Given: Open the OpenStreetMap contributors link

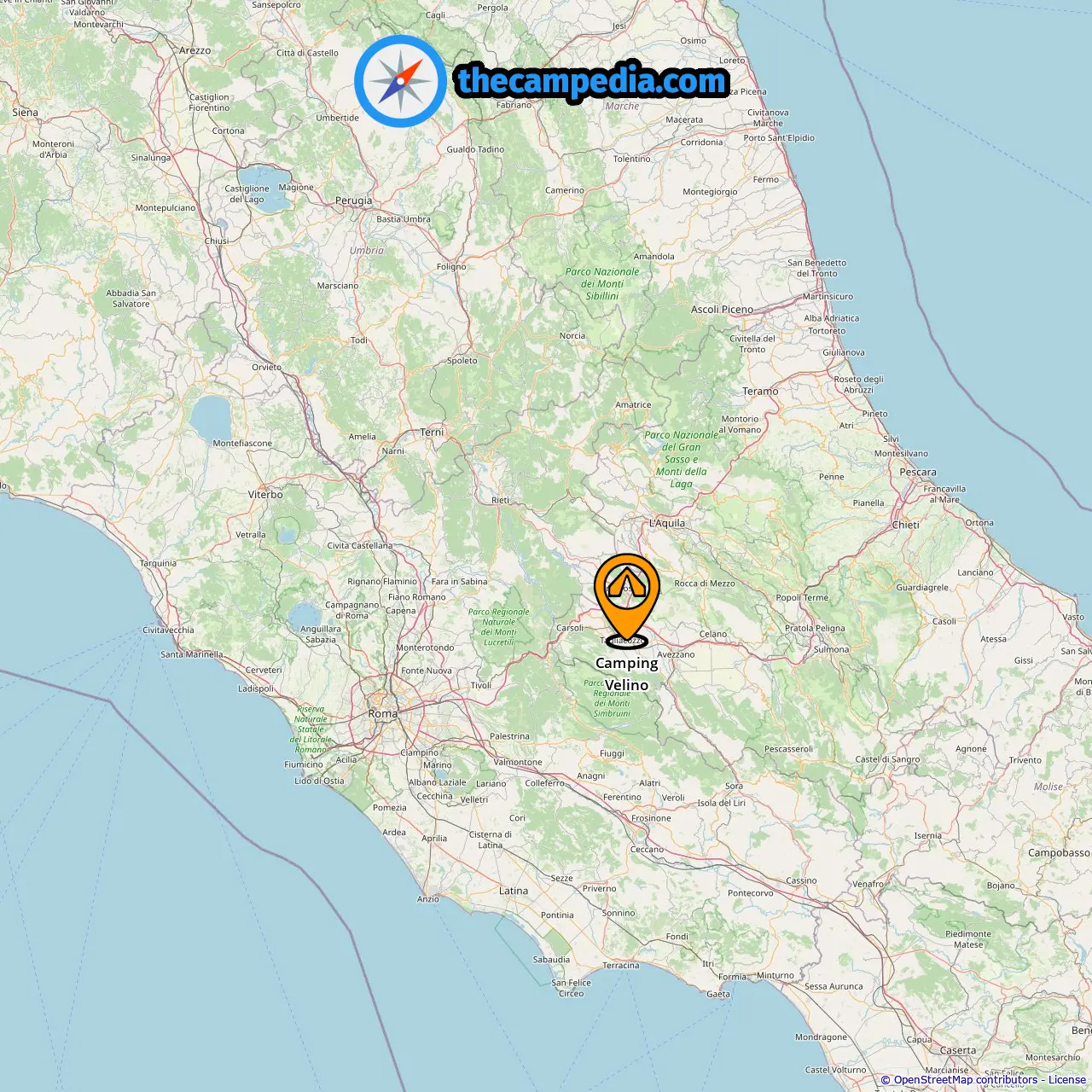Looking at the screenshot, I should point(966,1080).
